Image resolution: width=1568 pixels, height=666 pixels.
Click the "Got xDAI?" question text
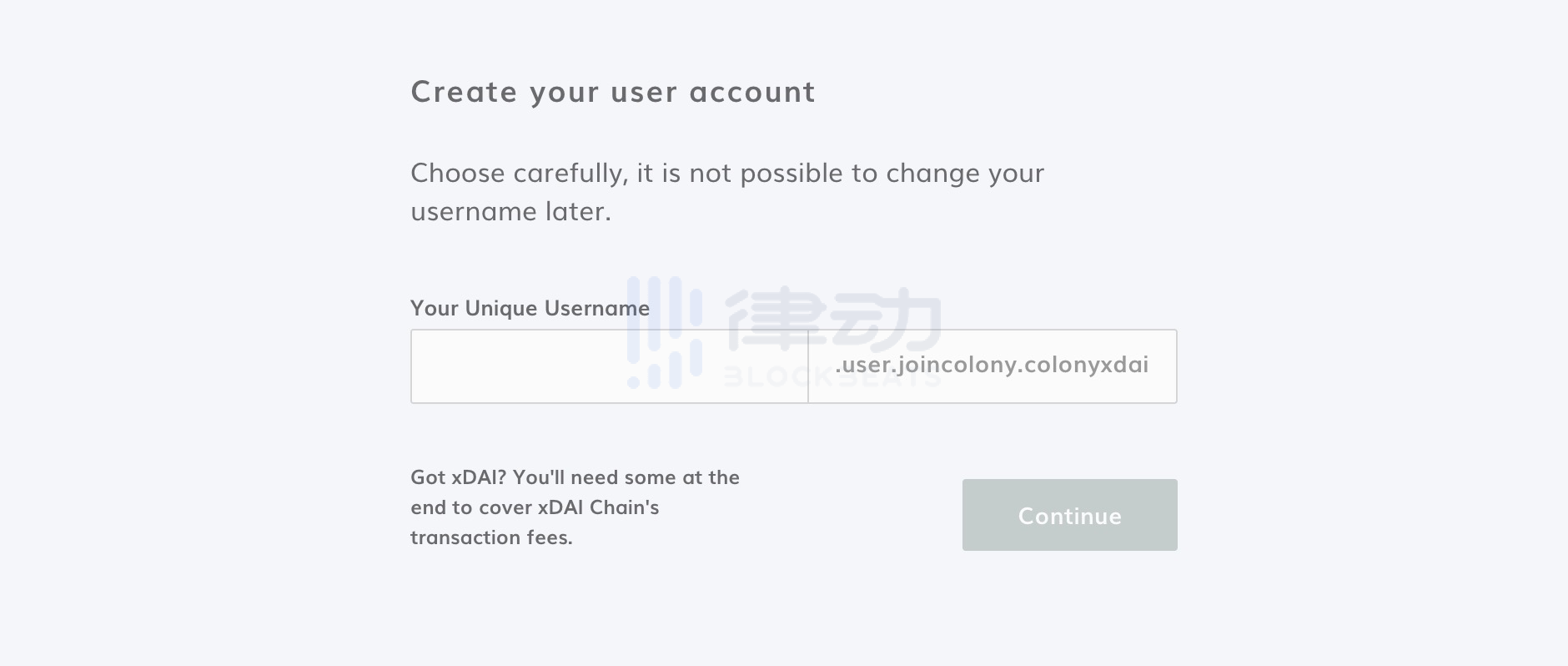click(x=458, y=477)
